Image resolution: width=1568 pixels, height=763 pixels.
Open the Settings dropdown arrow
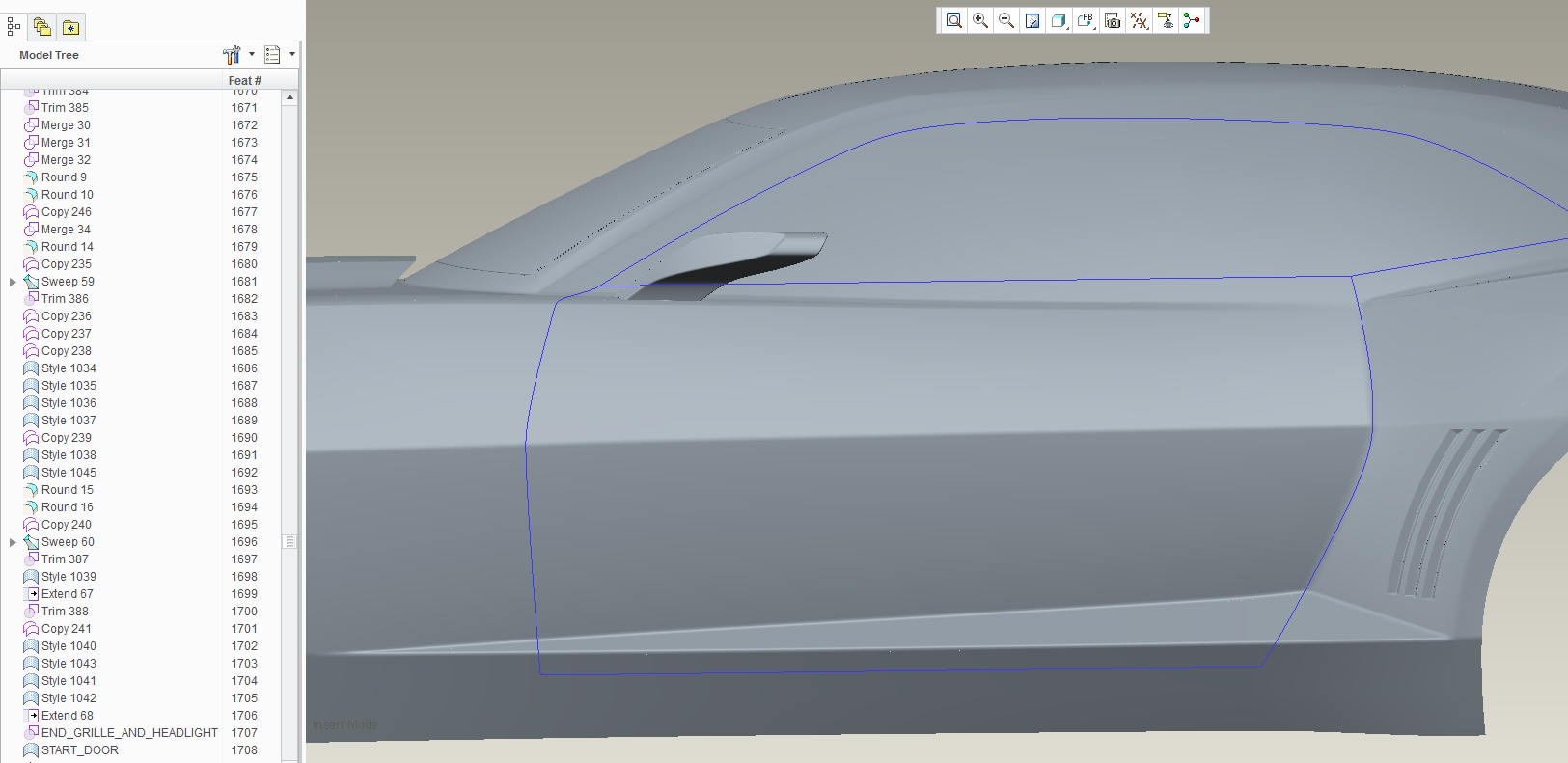point(252,55)
